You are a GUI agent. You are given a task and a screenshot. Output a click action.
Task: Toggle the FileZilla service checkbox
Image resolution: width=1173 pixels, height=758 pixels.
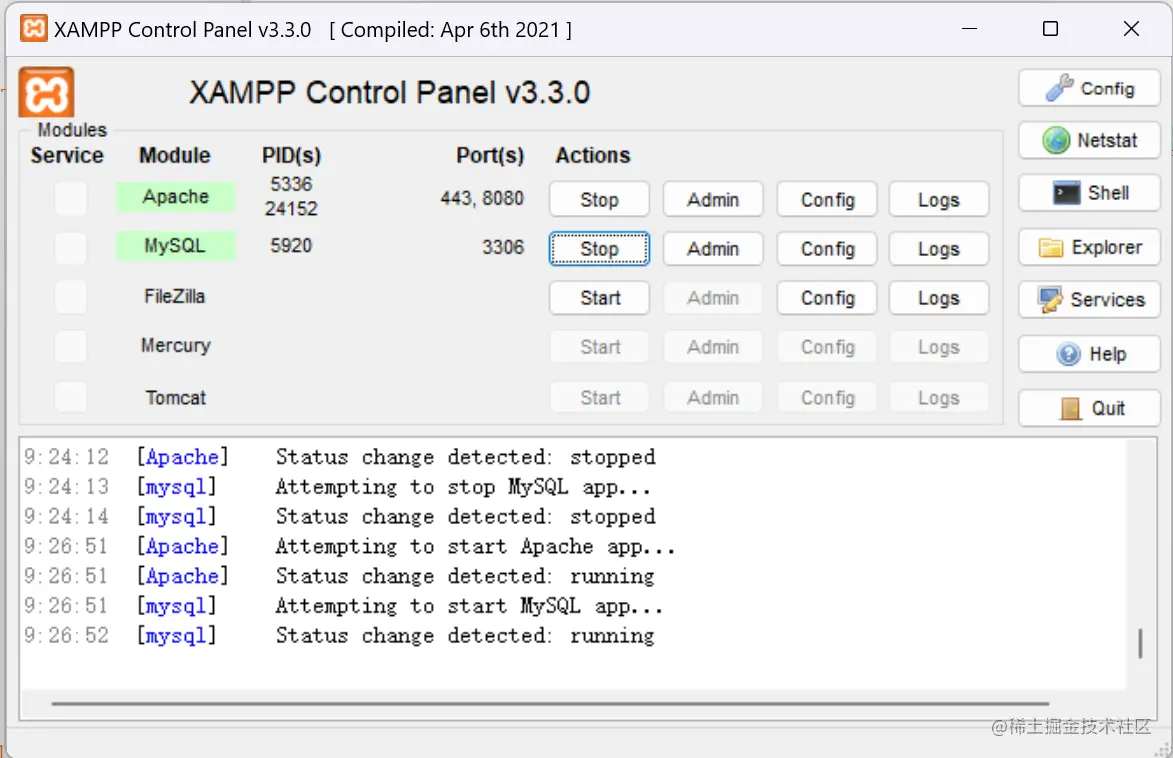71,297
